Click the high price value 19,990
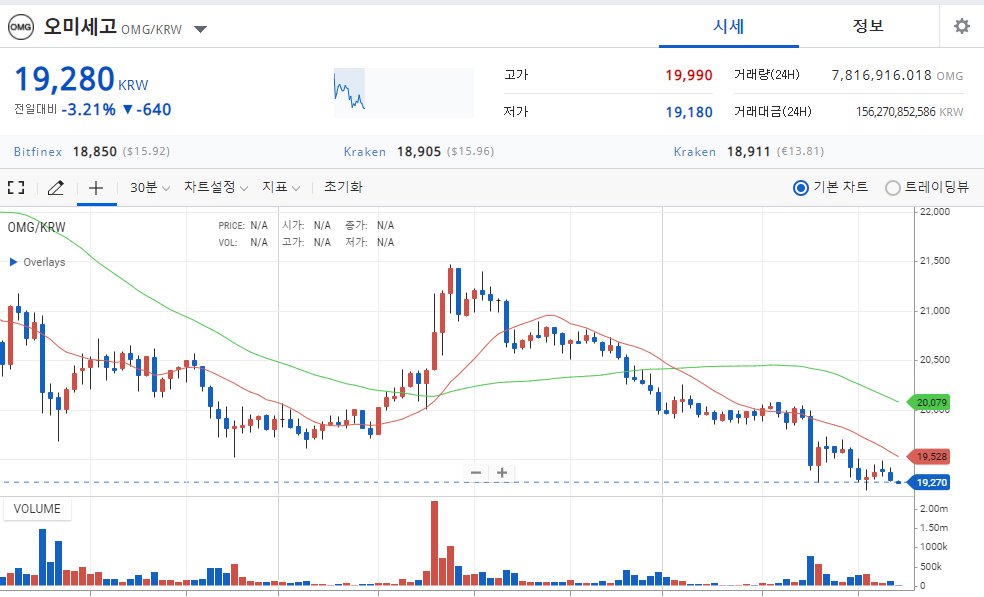 (688, 75)
